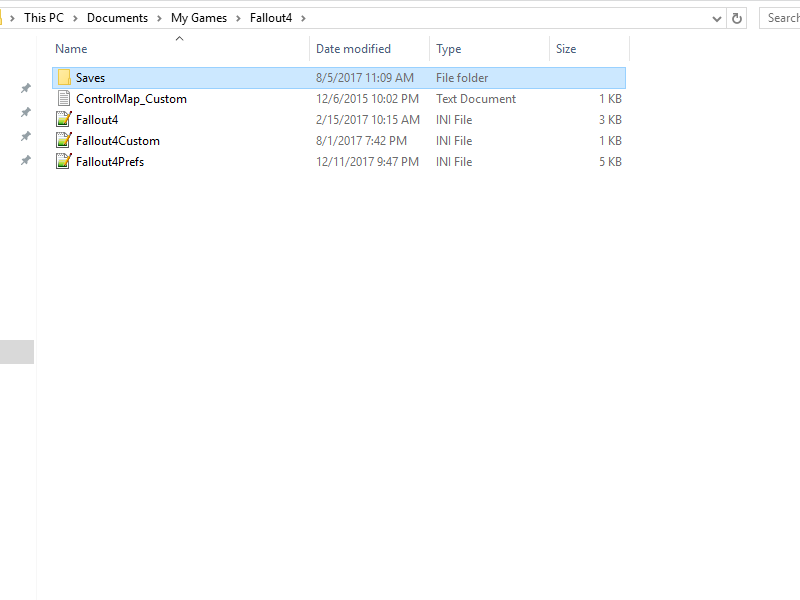
Task: Click the first pin icon in the navigation pane
Action: (x=26, y=88)
